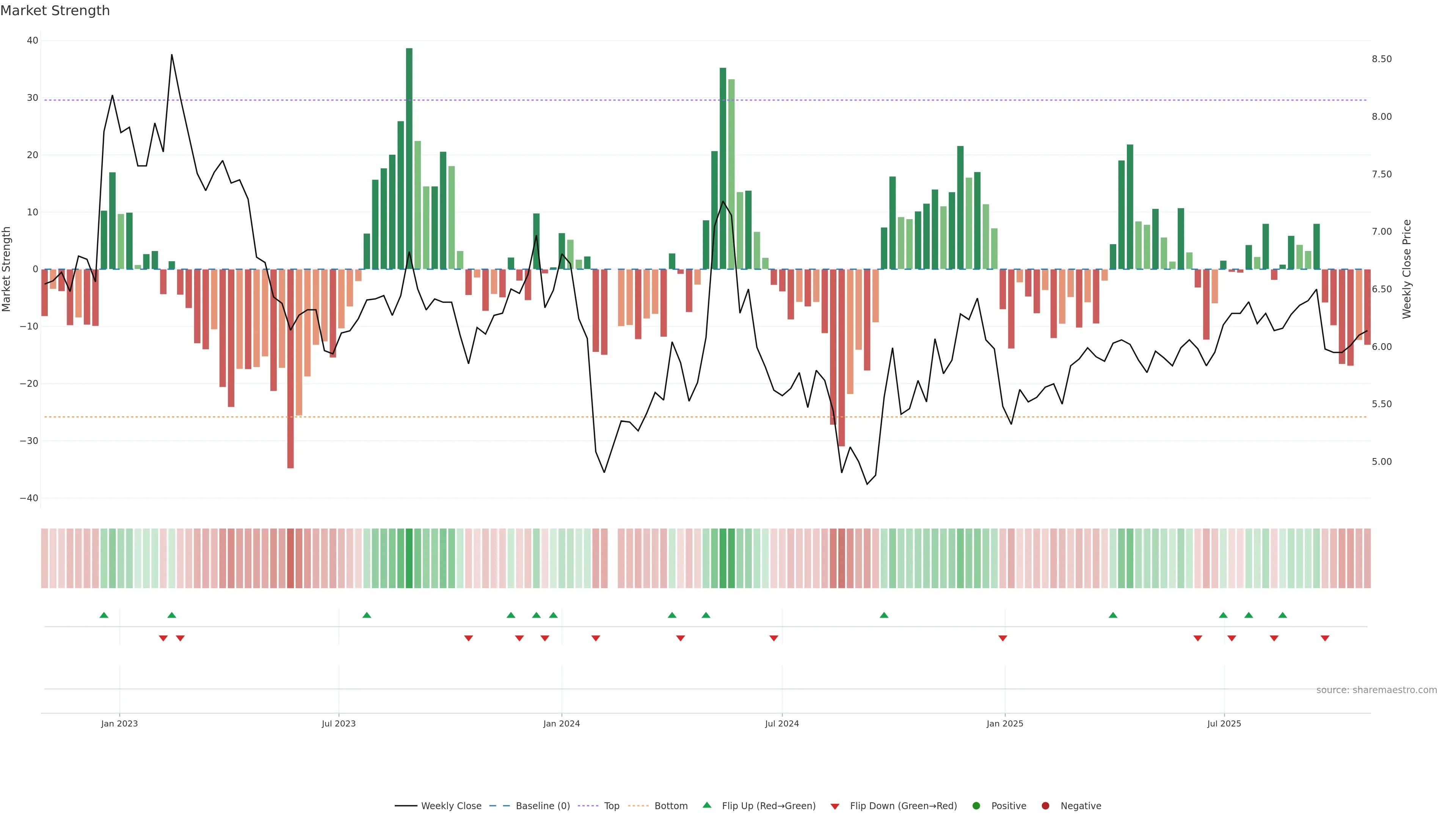Click the purple dotted Top legend swatch

[x=589, y=806]
